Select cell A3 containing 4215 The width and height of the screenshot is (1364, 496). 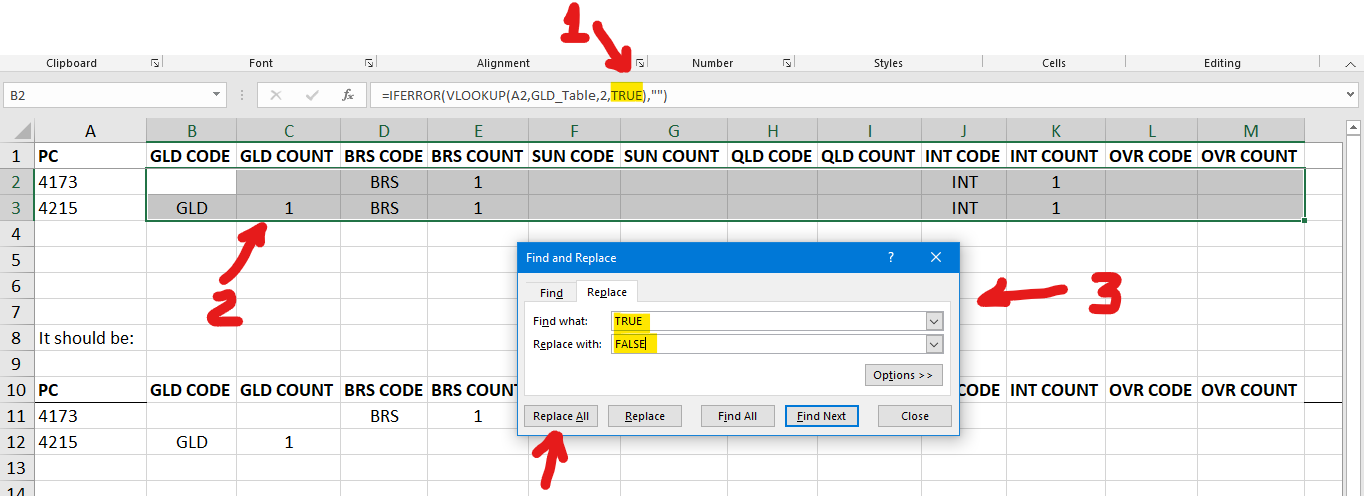click(90, 208)
